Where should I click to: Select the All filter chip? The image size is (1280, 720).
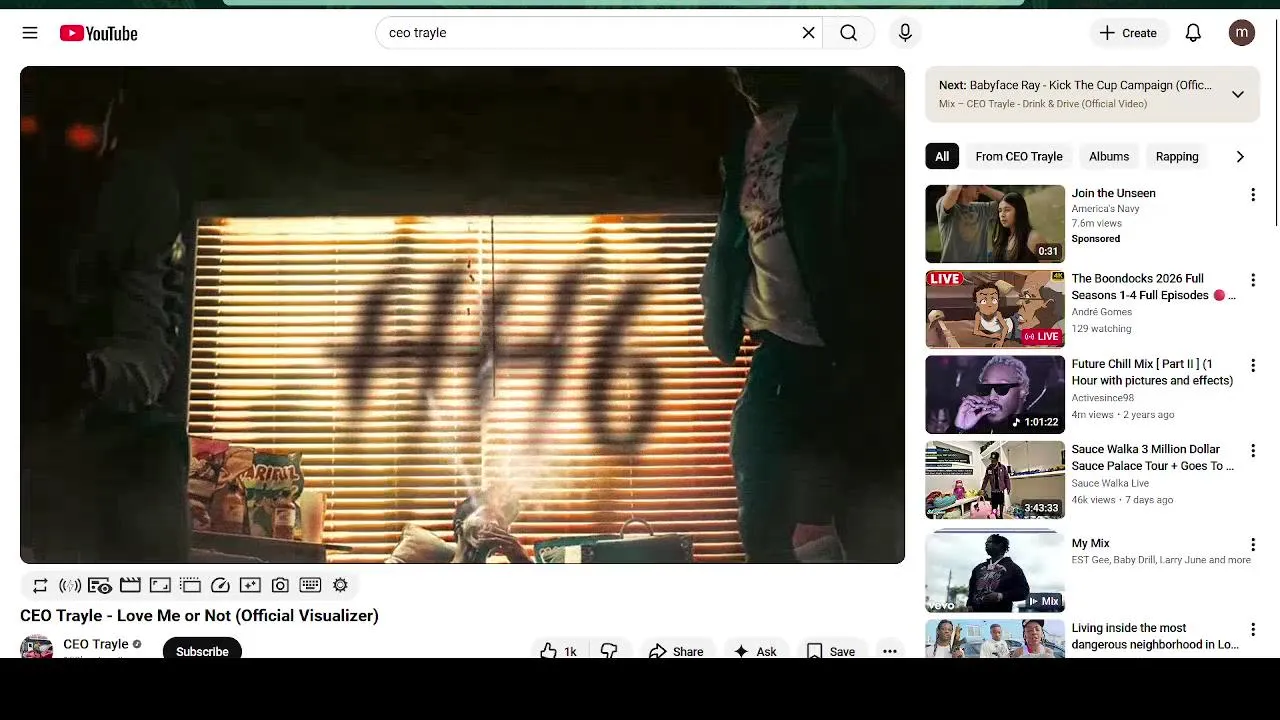click(942, 156)
